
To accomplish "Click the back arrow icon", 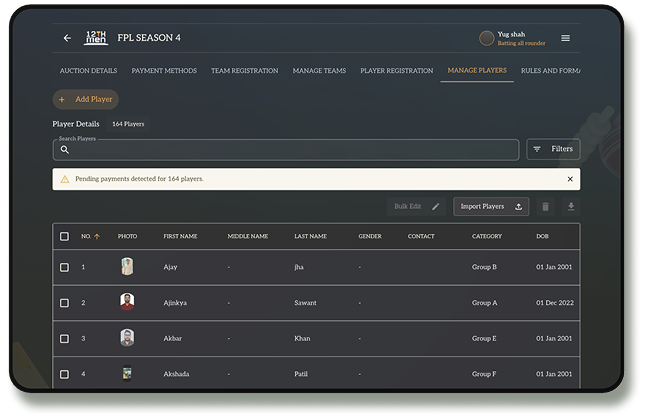I will pyautogui.click(x=67, y=38).
